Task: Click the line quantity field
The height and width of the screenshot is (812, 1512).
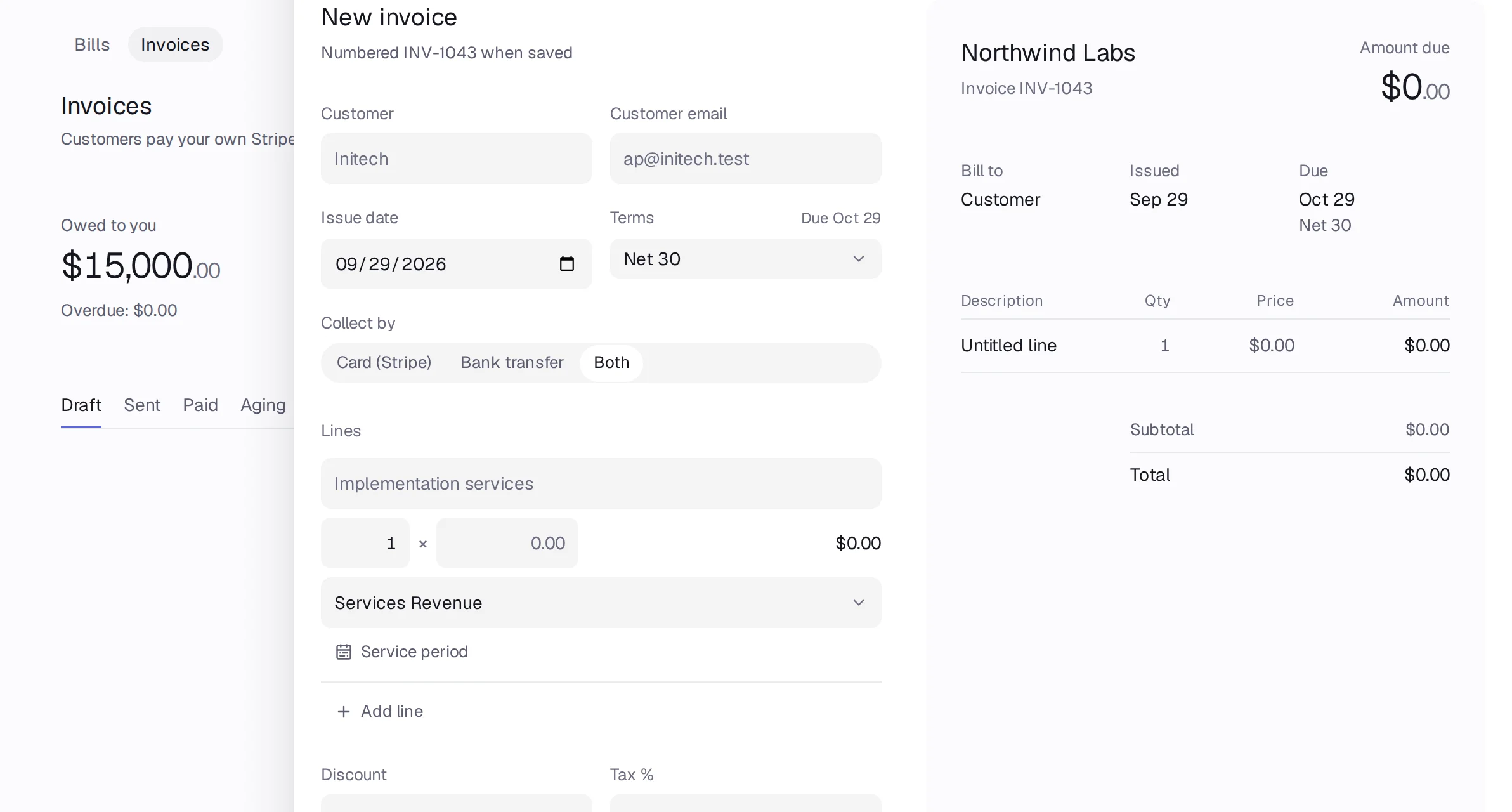Action: pos(365,543)
